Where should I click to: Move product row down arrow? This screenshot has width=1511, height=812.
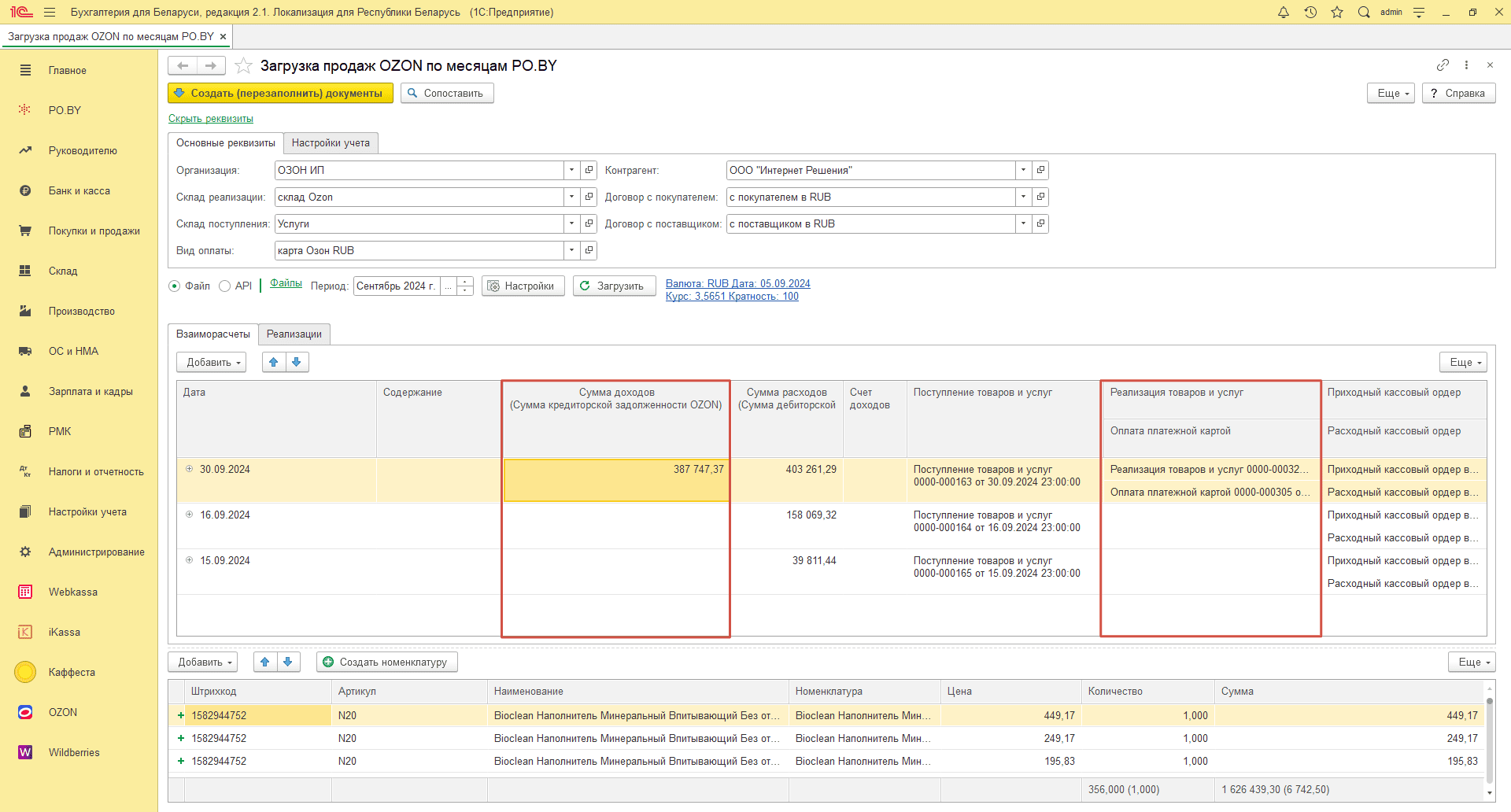288,662
